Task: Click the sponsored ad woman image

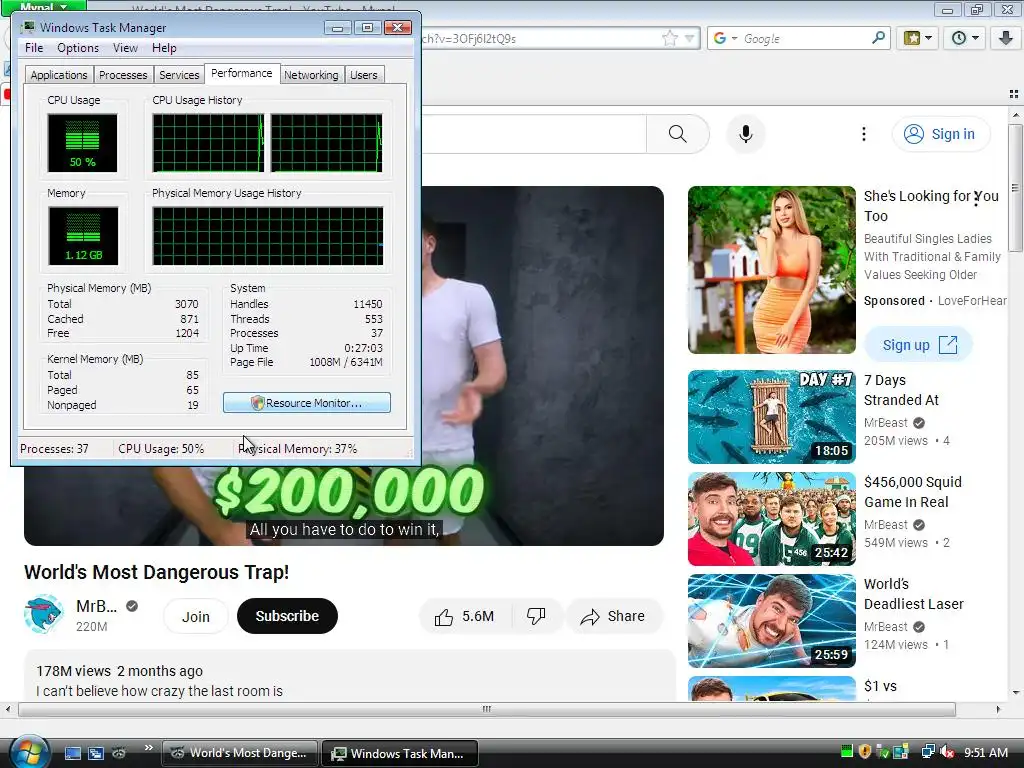Action: point(771,270)
